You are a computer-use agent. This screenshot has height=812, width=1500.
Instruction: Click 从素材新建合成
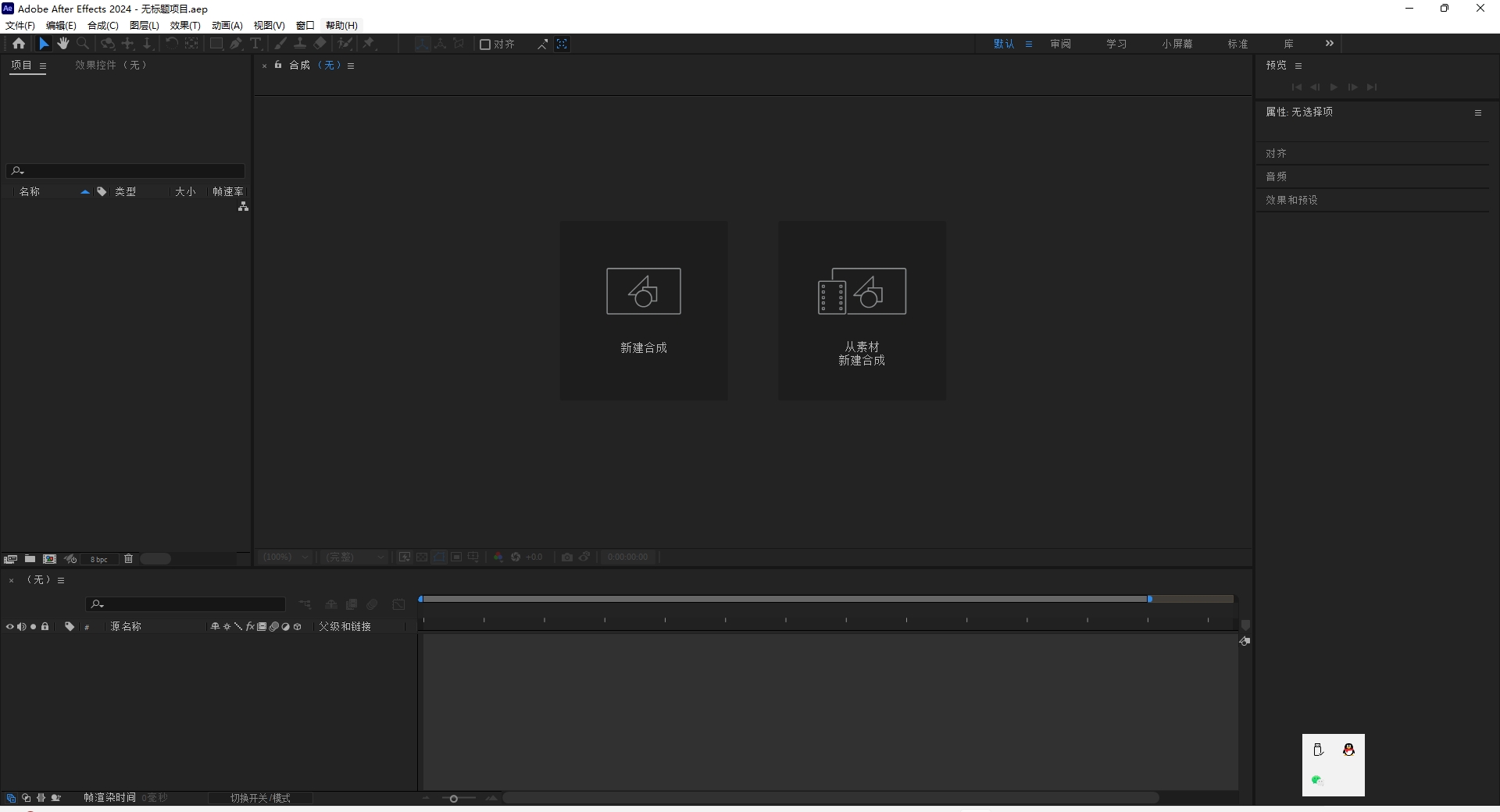861,310
